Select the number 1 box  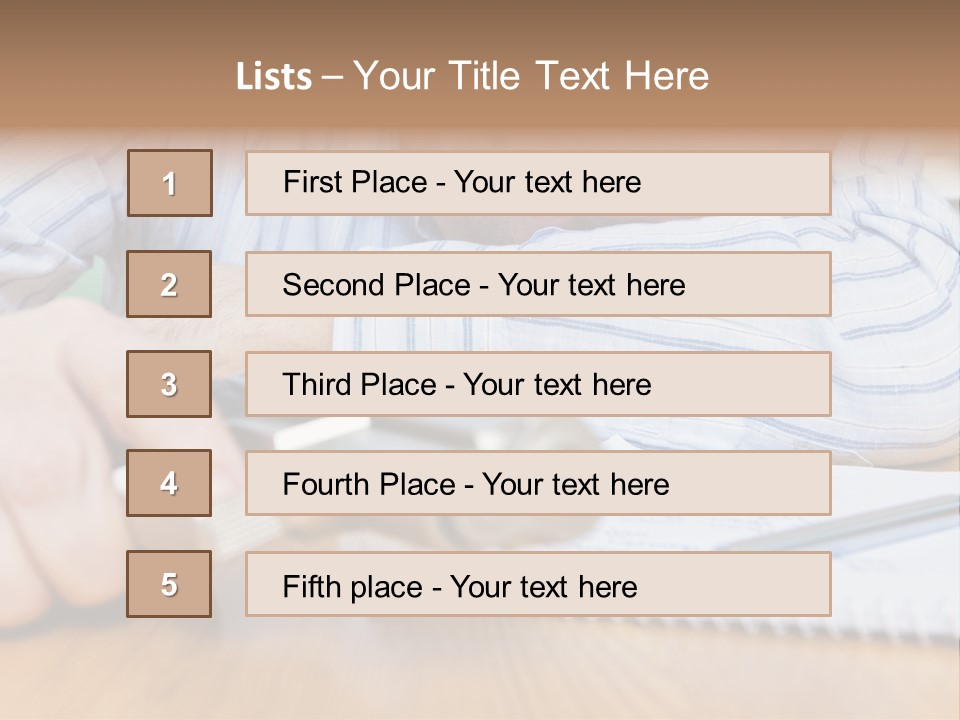[170, 183]
